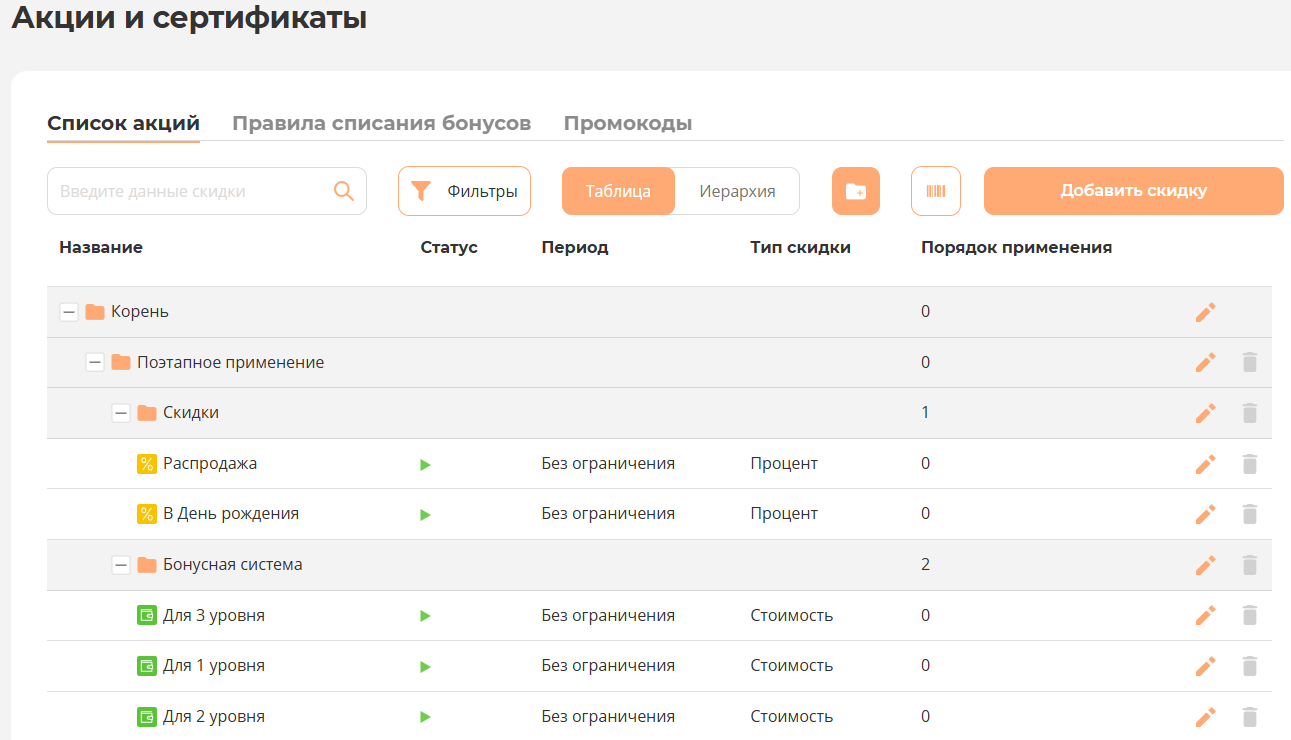Switch view to Иерархия
This screenshot has width=1291, height=740.
(x=737, y=191)
